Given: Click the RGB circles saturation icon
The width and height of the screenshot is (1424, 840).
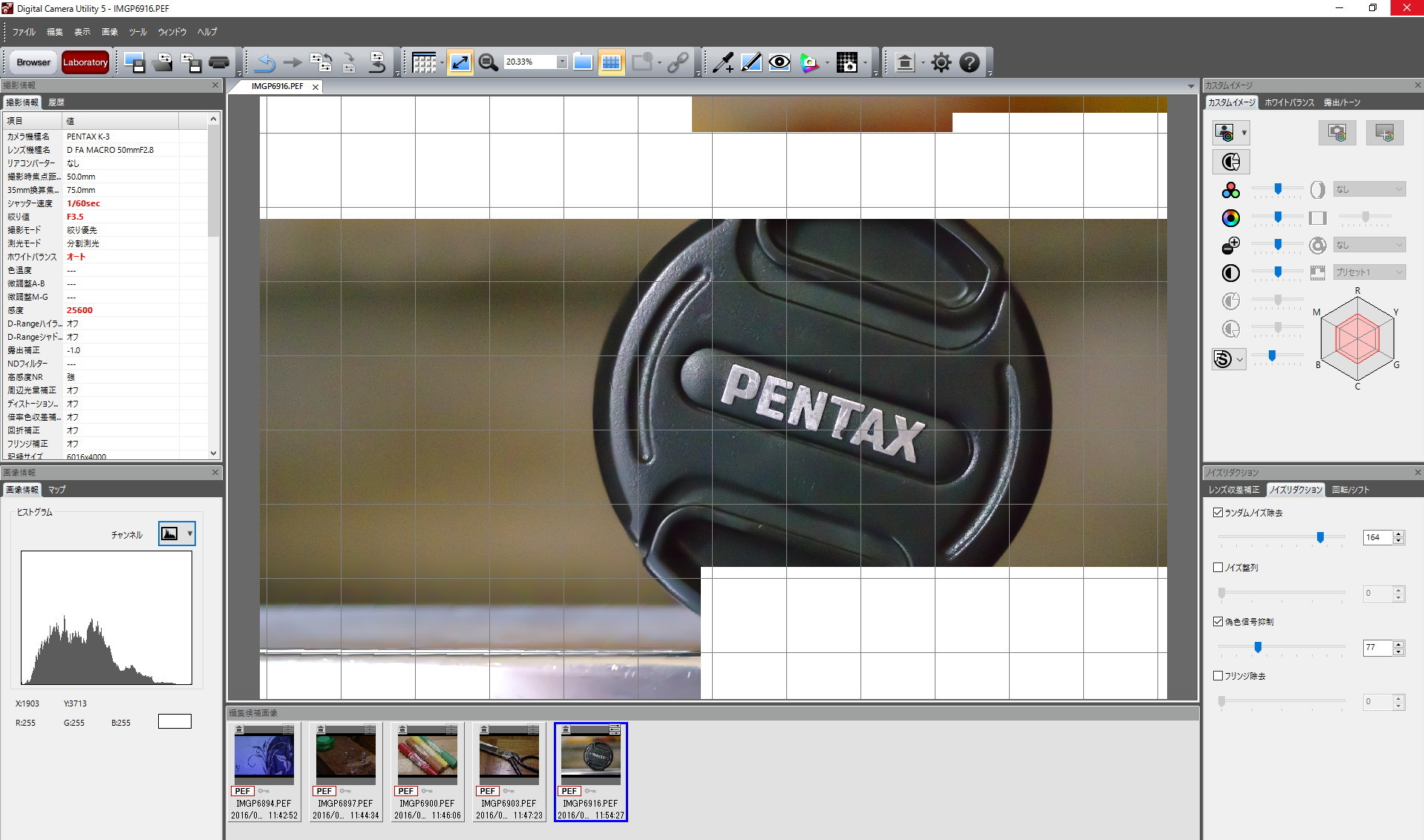Looking at the screenshot, I should [1230, 190].
